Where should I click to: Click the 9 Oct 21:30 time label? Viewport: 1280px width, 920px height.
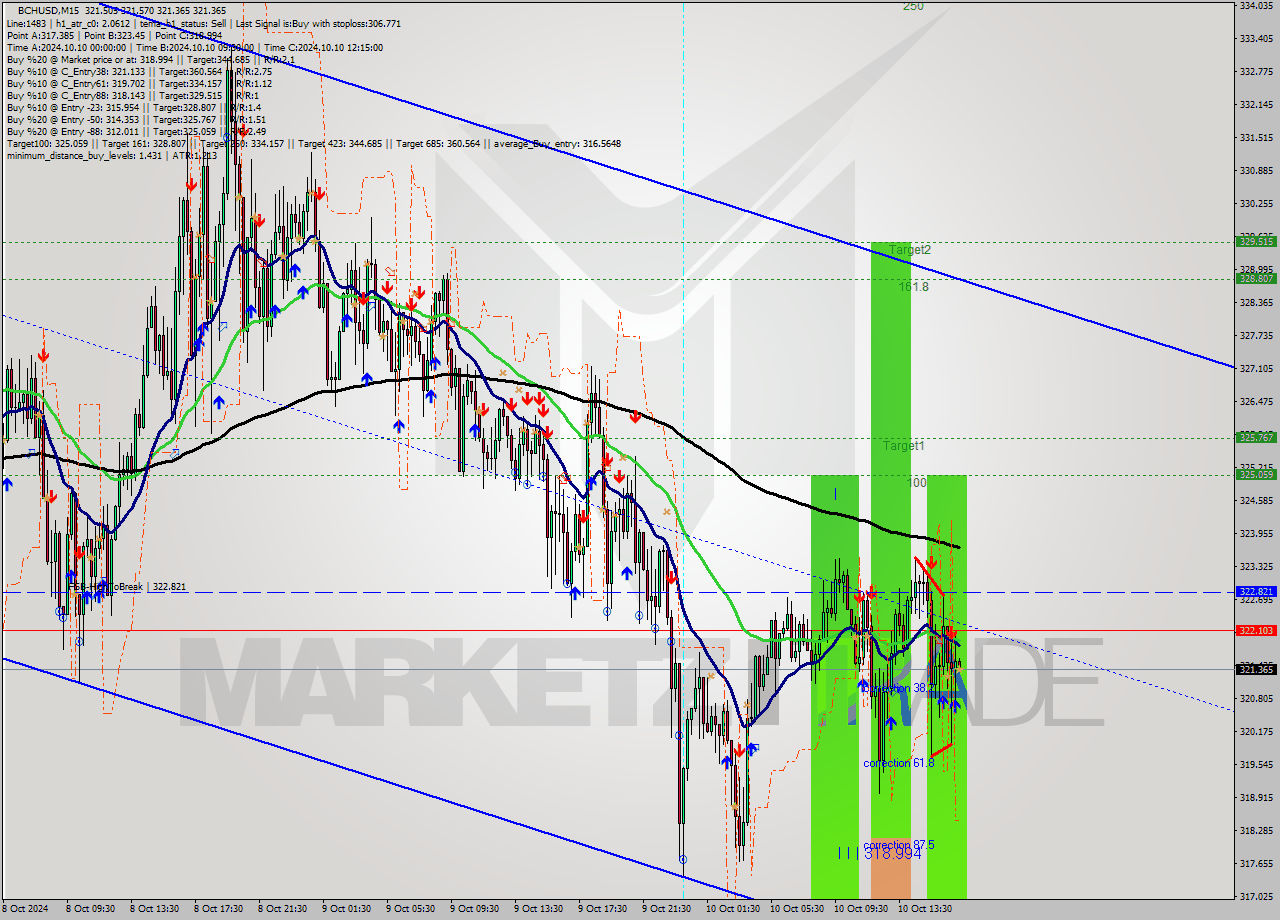point(667,909)
